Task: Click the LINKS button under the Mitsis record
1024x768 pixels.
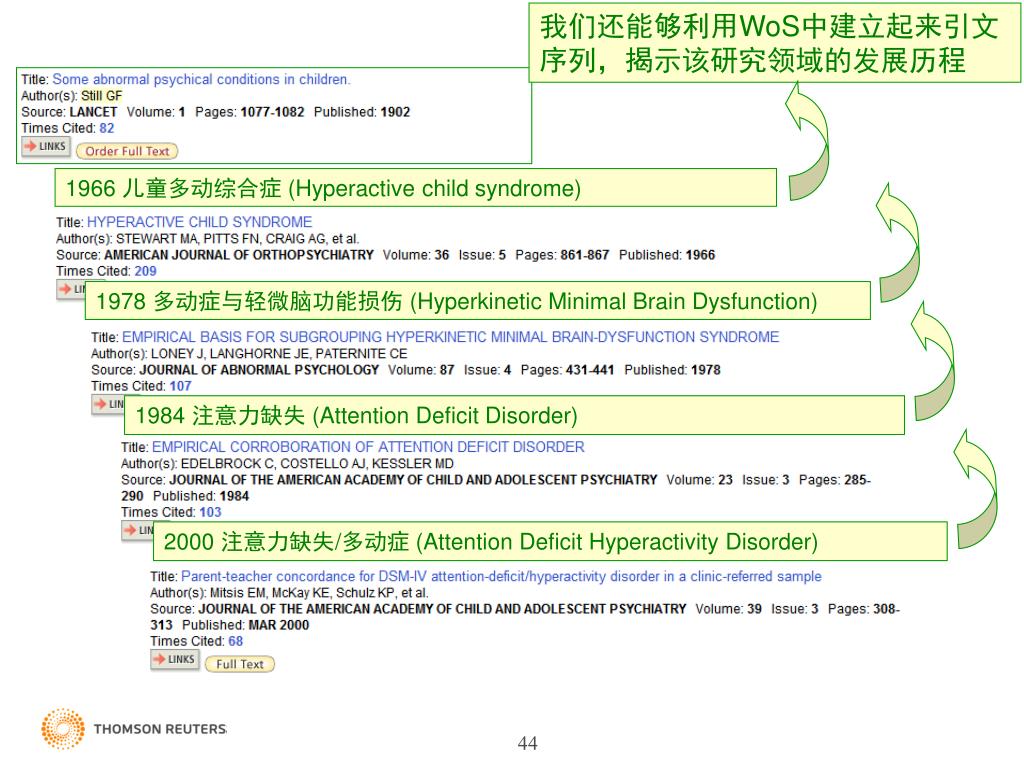Action: coord(174,660)
